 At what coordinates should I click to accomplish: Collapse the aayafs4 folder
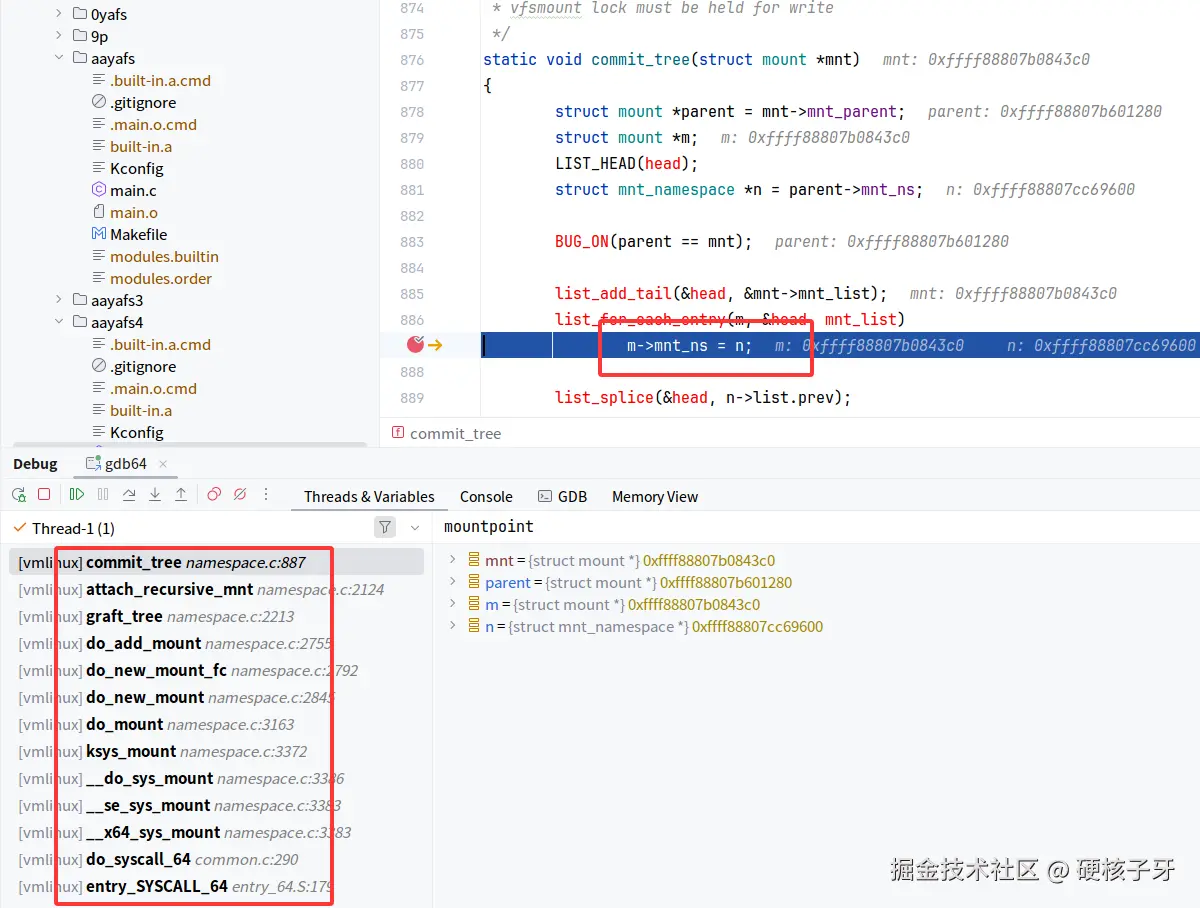point(58,322)
